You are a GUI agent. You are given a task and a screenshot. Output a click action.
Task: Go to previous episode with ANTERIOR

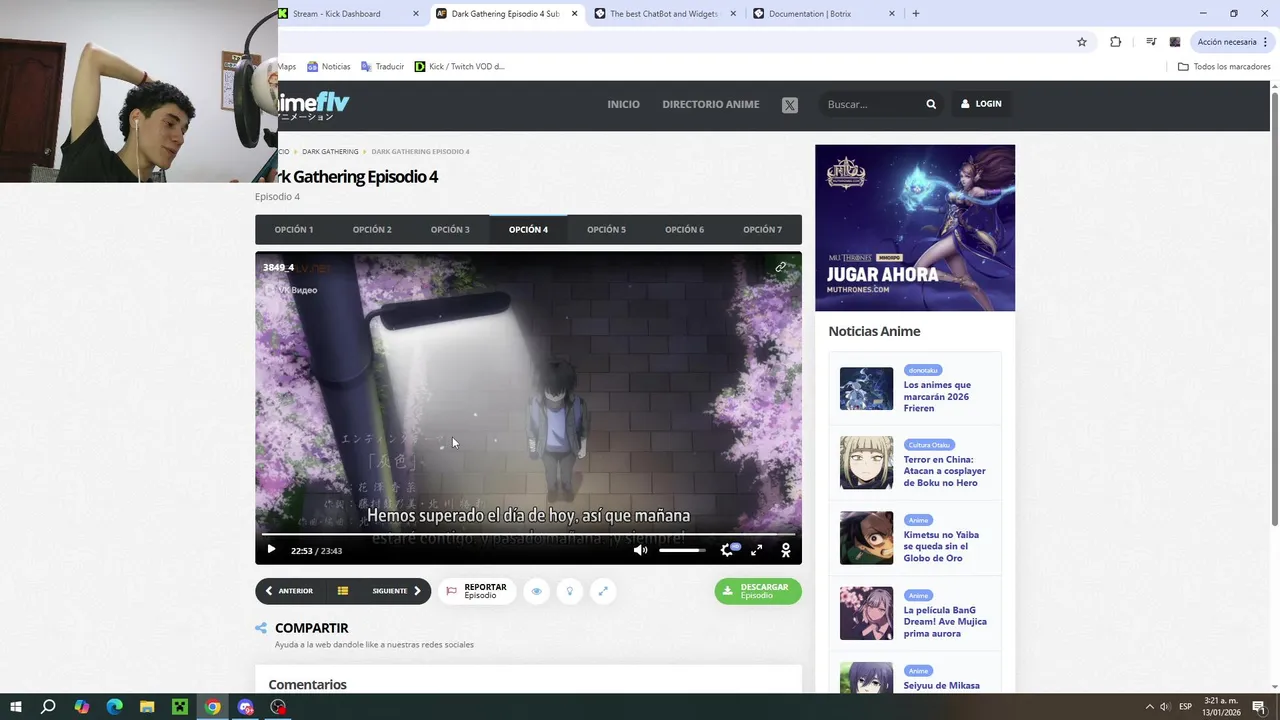click(289, 591)
